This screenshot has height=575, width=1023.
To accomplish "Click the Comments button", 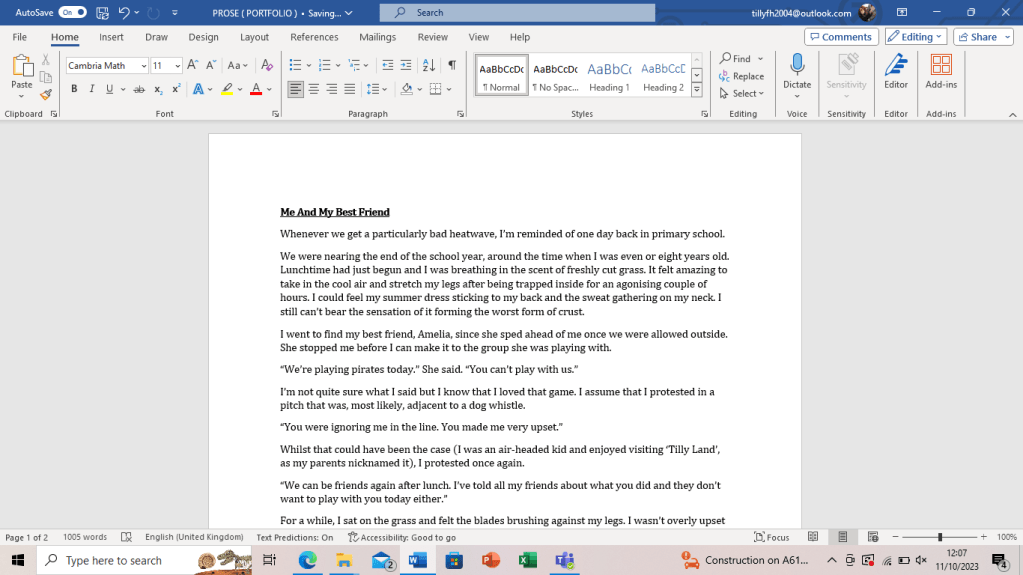I will pos(841,37).
